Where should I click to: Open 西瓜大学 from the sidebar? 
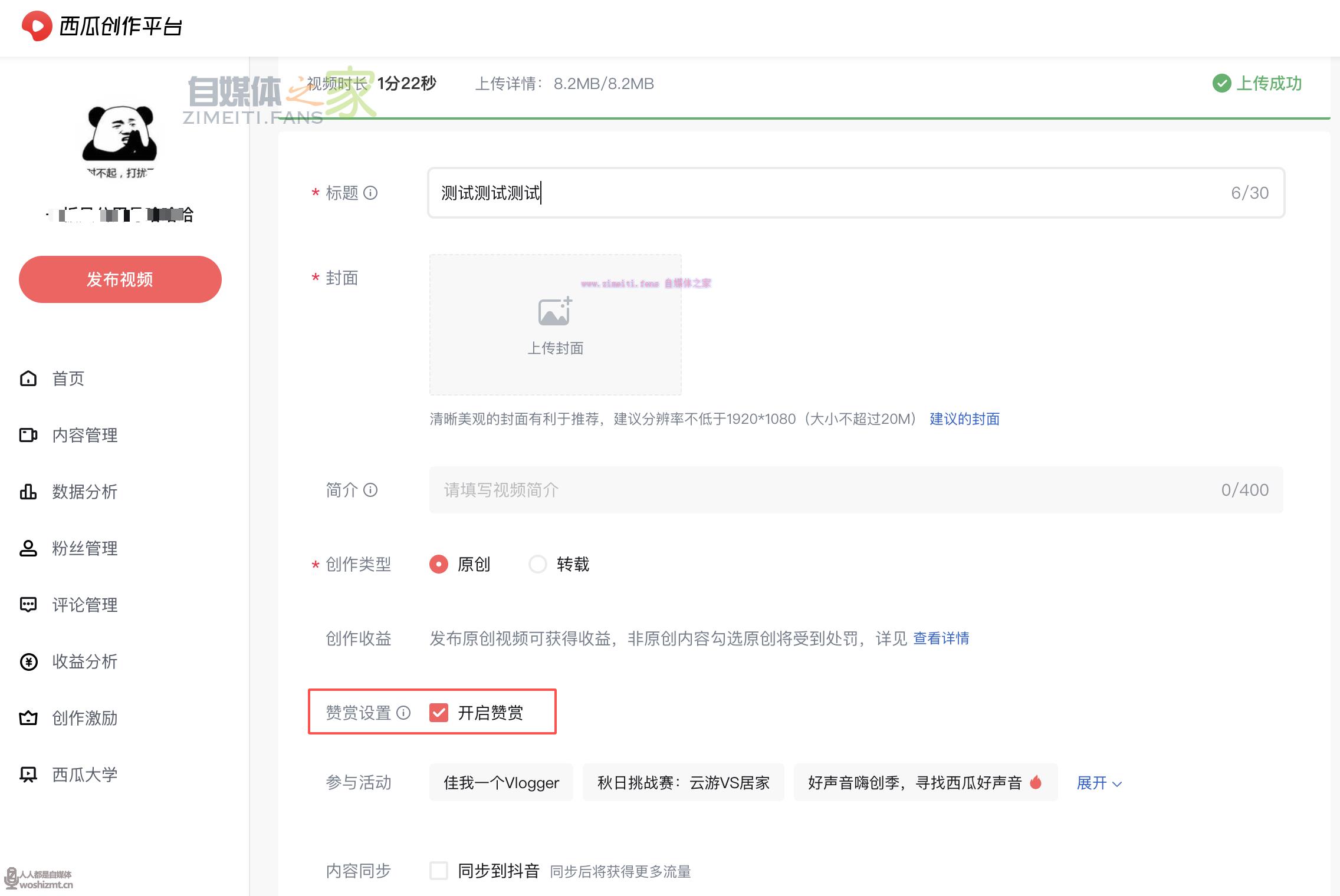point(83,774)
